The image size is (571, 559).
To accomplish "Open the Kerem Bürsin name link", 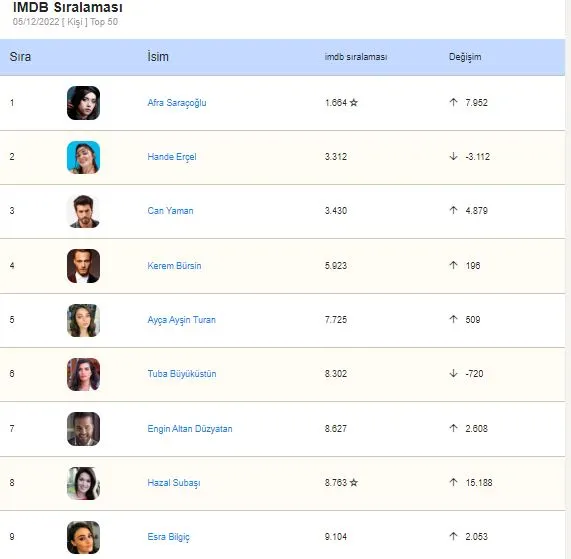I will click(x=174, y=265).
